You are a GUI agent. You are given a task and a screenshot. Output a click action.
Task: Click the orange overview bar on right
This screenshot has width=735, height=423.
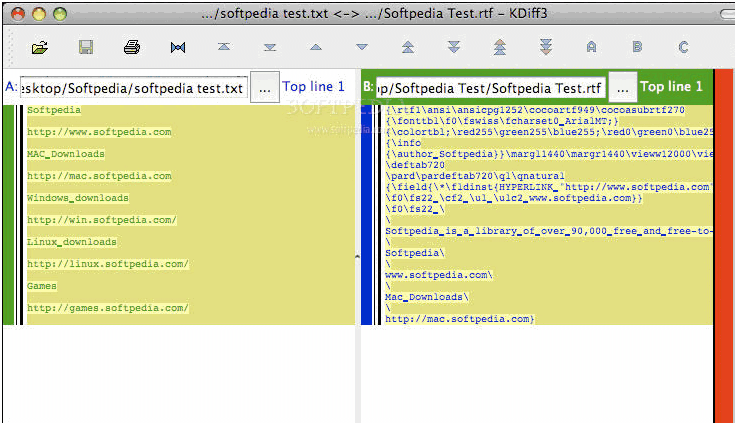tap(724, 250)
